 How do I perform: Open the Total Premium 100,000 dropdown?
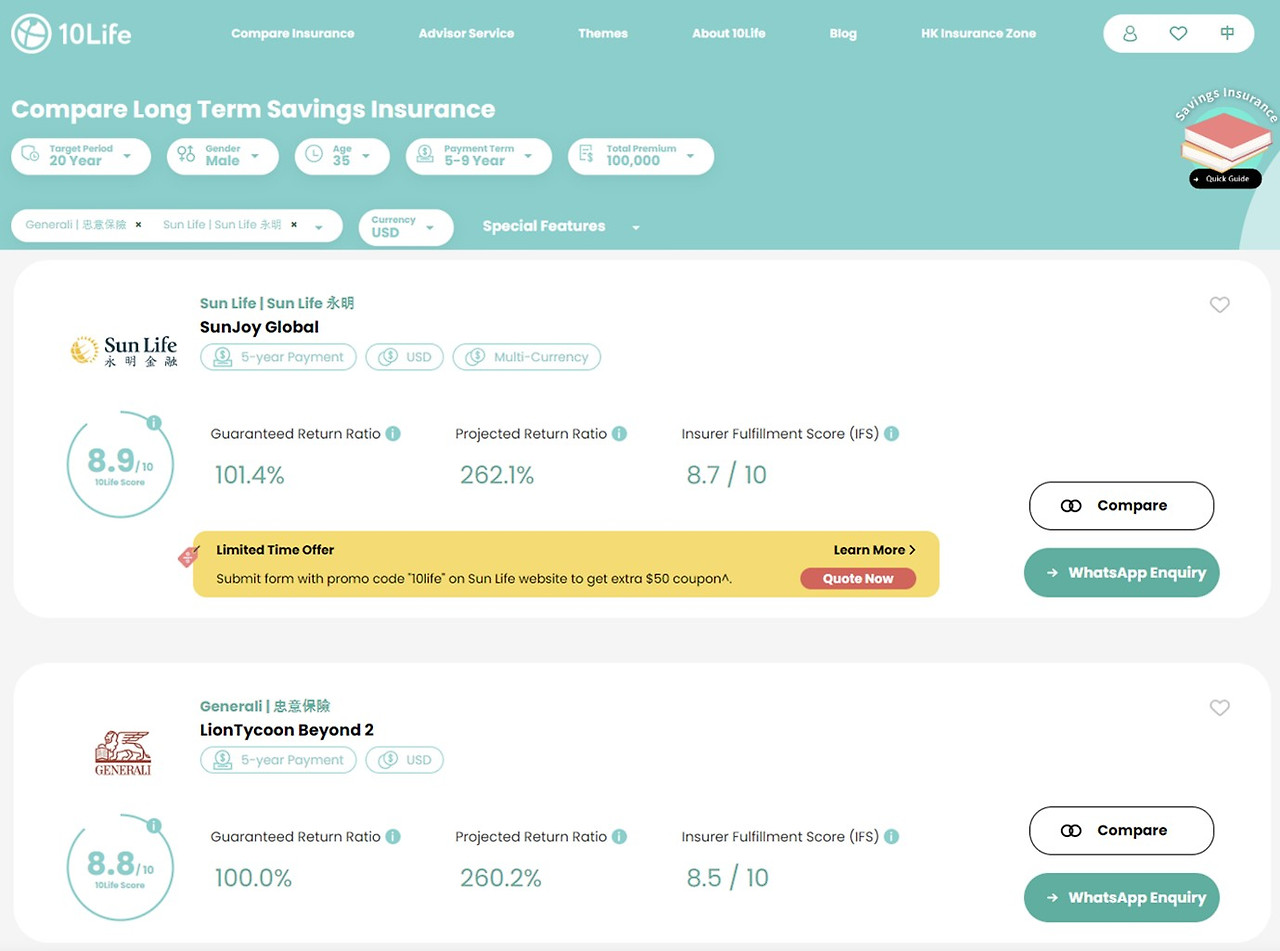(x=641, y=156)
